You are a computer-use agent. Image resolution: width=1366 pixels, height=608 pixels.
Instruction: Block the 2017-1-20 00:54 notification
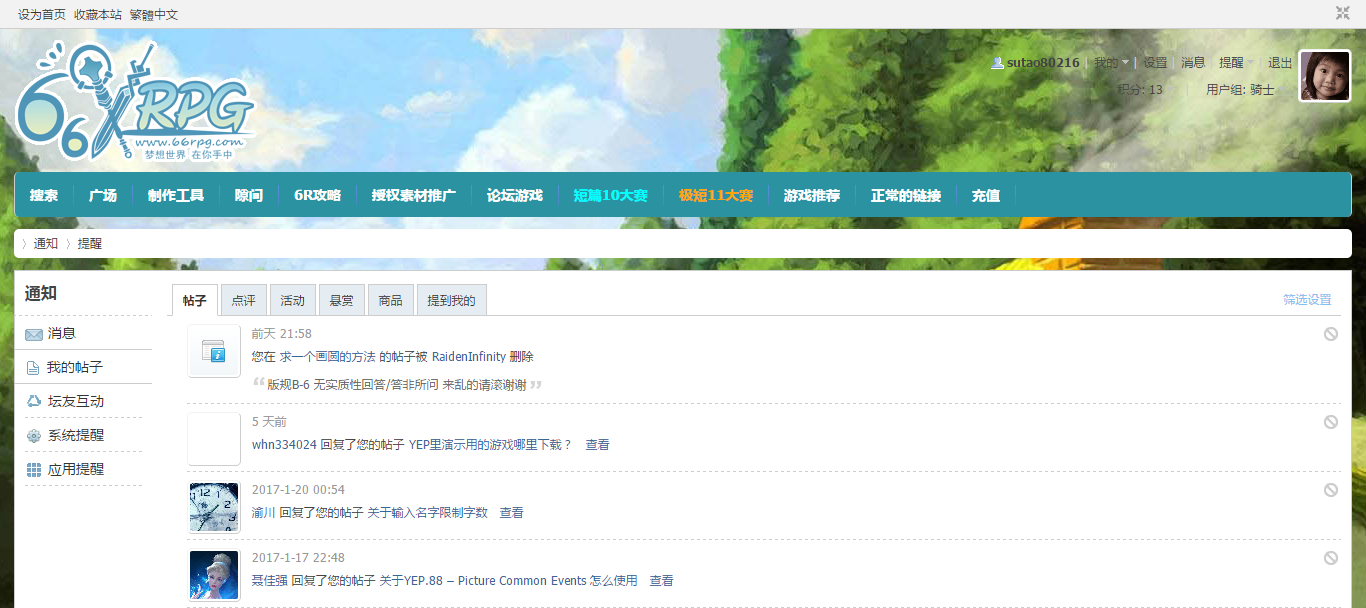click(1331, 490)
